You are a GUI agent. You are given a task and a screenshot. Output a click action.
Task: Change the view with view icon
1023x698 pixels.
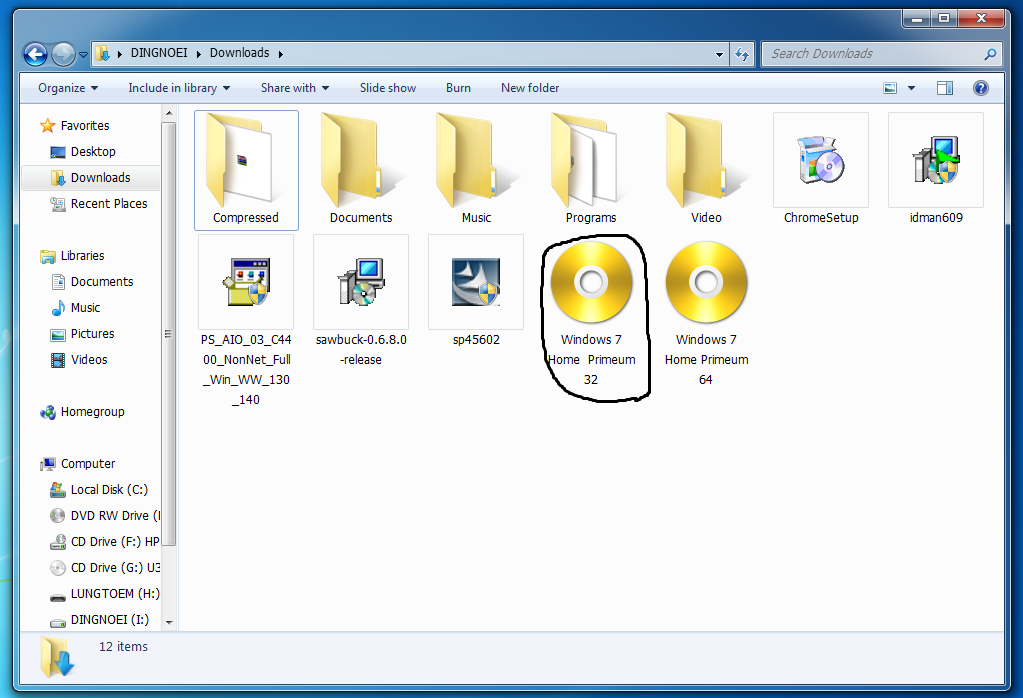tap(890, 88)
